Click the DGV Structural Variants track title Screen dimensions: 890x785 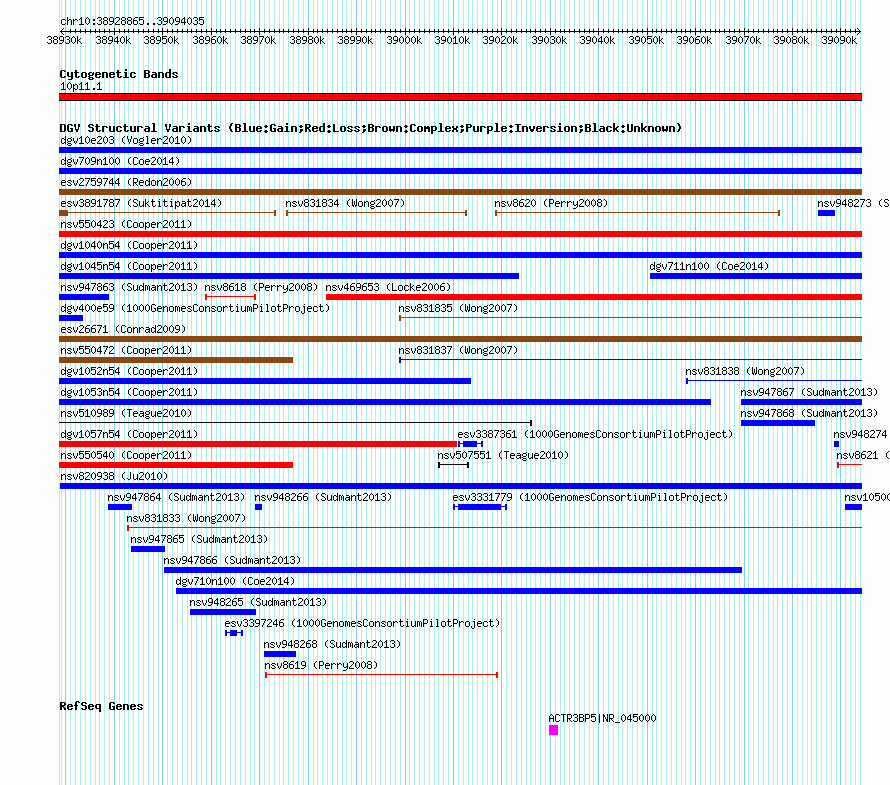coord(370,128)
